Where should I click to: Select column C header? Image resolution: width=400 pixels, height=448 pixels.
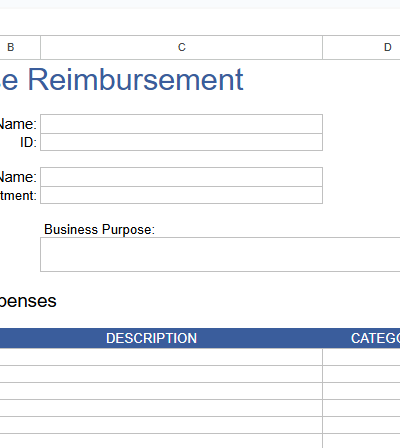[181, 47]
